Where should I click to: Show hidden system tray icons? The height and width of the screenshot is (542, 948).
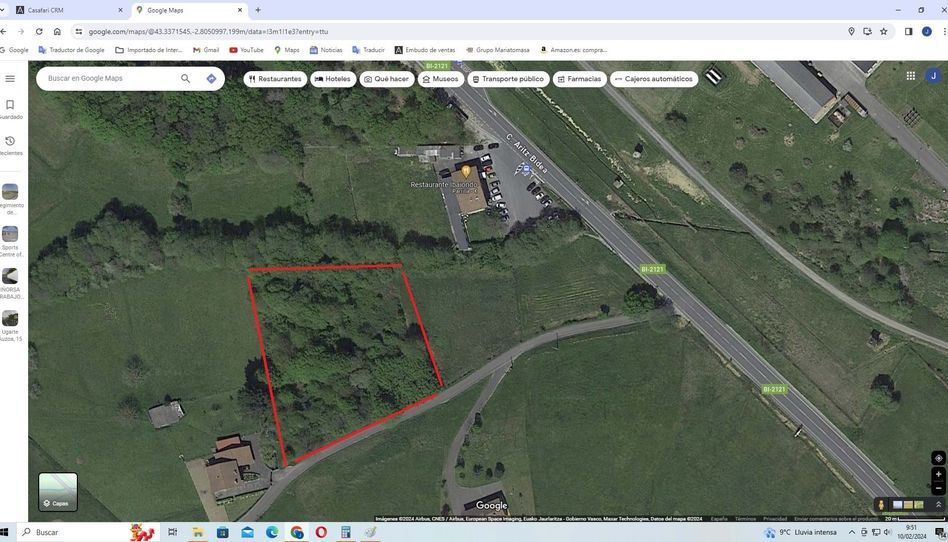pos(852,532)
